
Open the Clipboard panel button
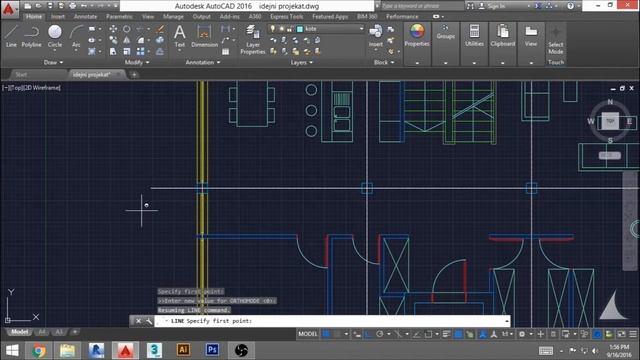pos(502,35)
